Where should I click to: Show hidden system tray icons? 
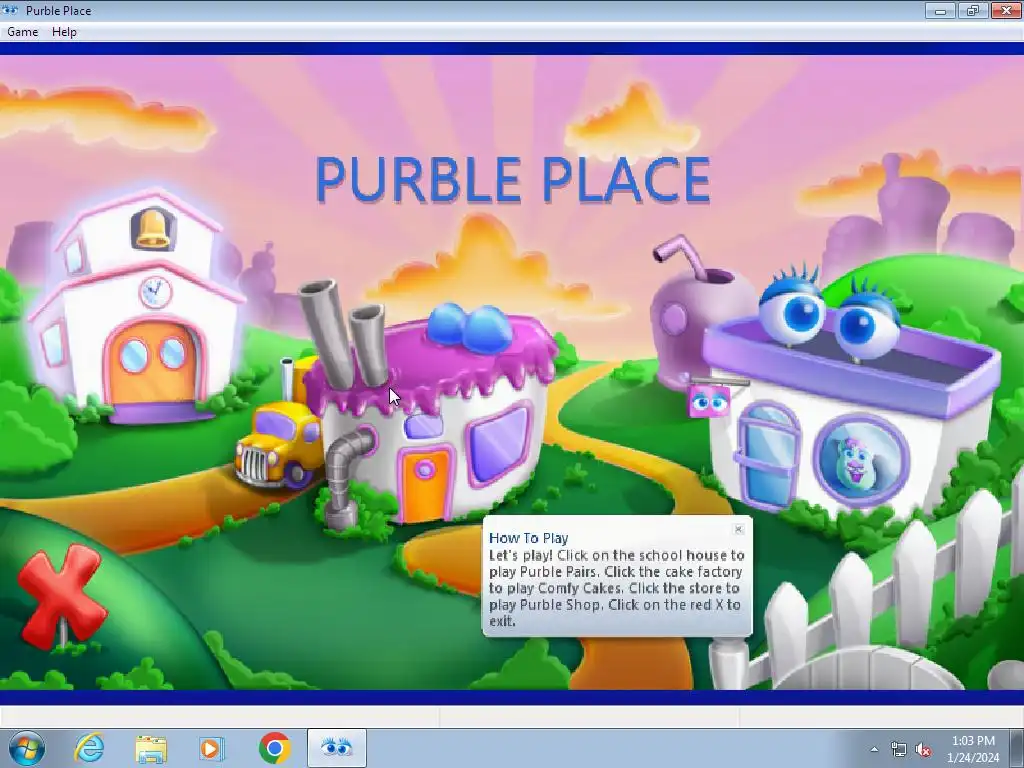click(x=874, y=750)
